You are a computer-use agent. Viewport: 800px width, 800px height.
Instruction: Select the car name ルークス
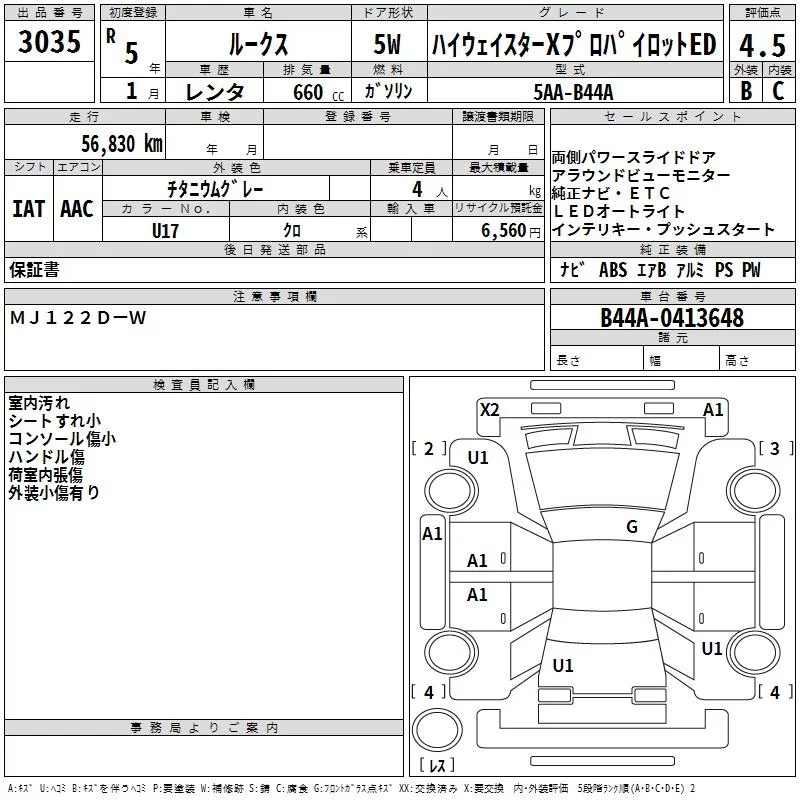click(x=258, y=44)
